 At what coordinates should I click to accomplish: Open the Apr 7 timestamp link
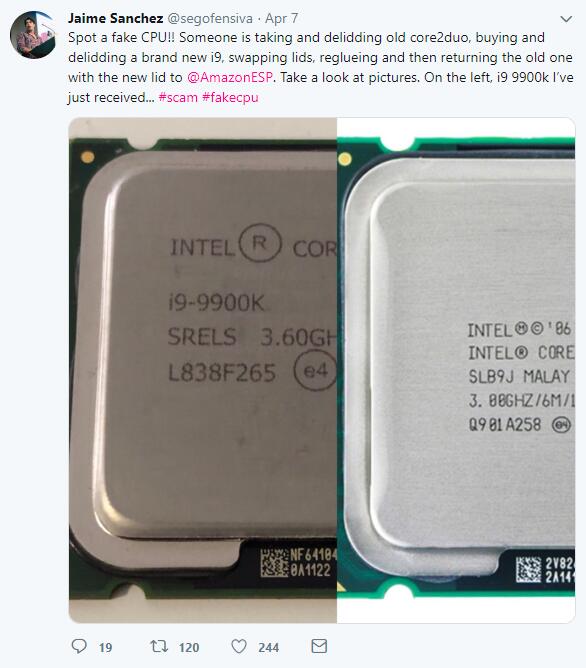(282, 18)
